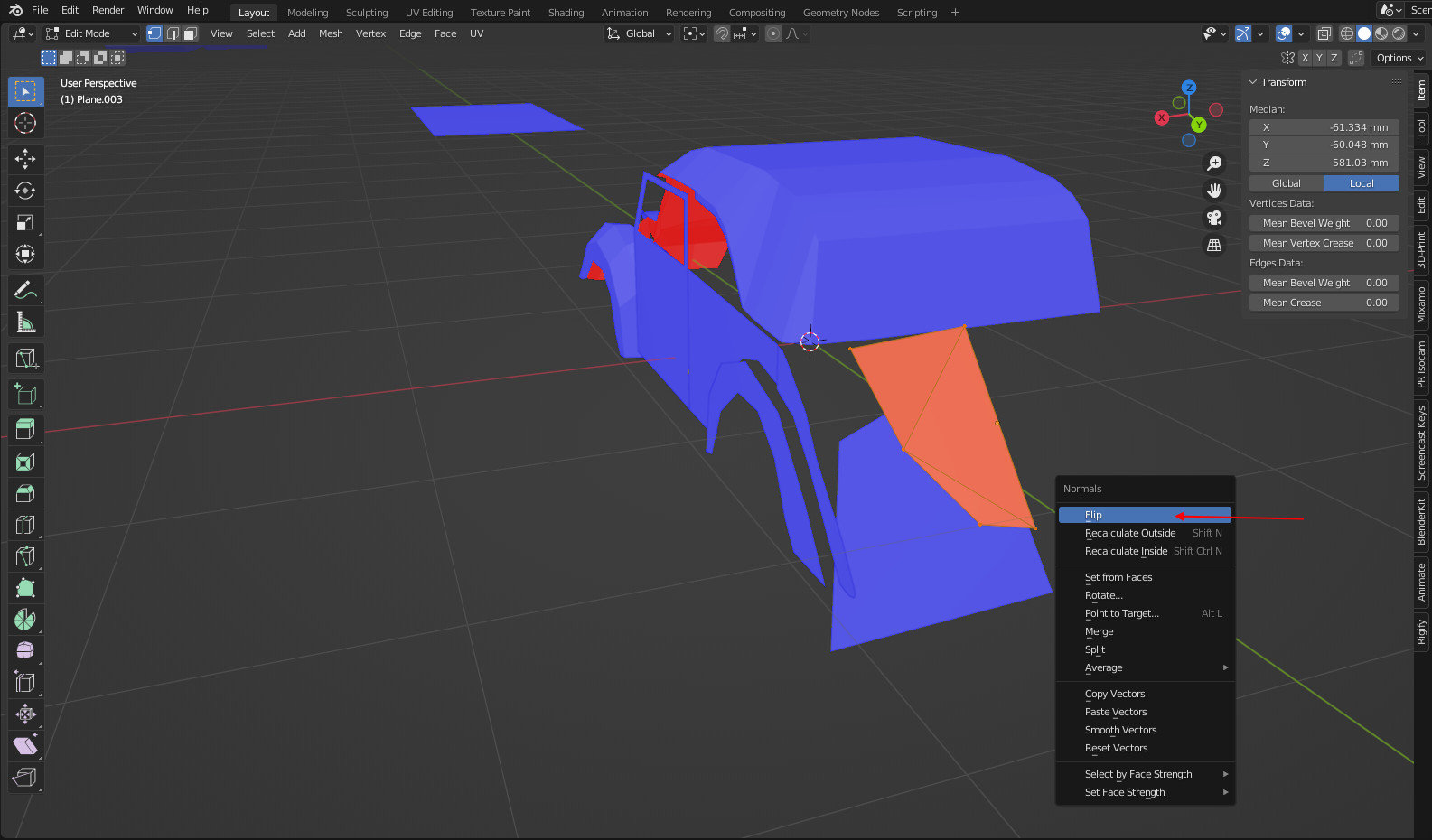Open the BlenderKit sidebar tab
Screen dimensions: 1432x840
[1422, 521]
